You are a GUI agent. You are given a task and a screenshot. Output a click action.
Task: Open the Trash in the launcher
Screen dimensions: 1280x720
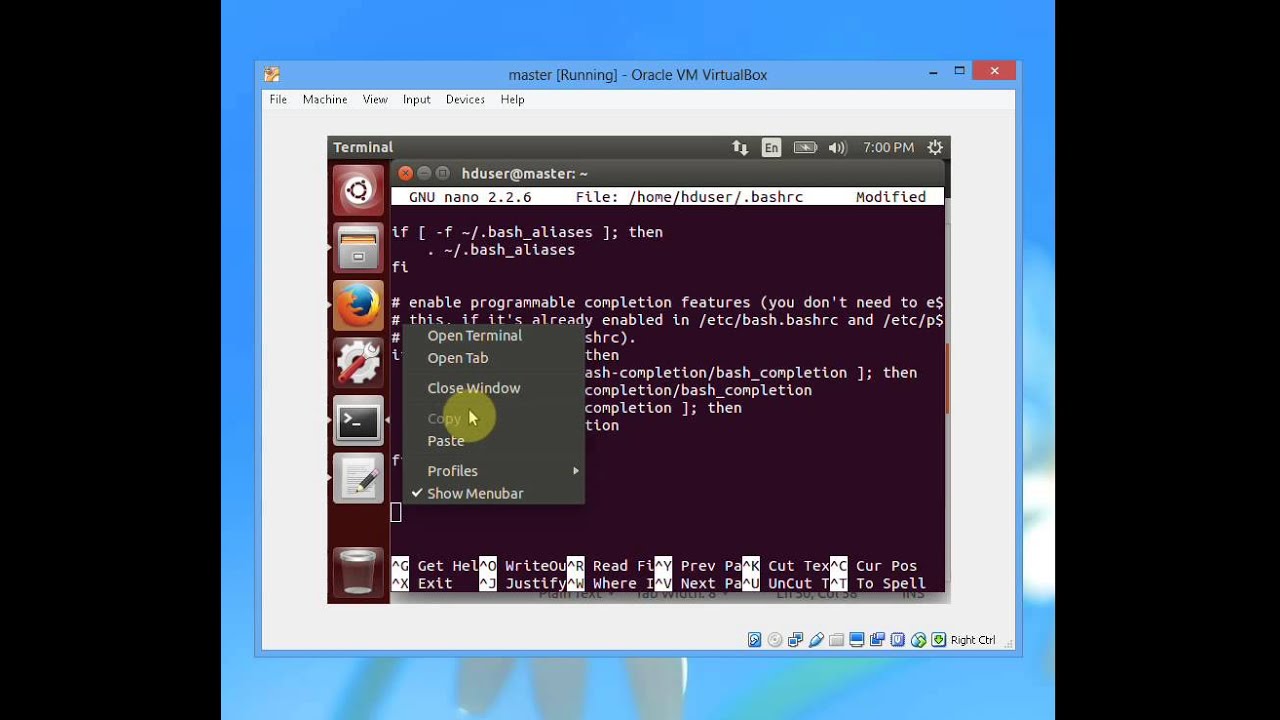click(358, 571)
